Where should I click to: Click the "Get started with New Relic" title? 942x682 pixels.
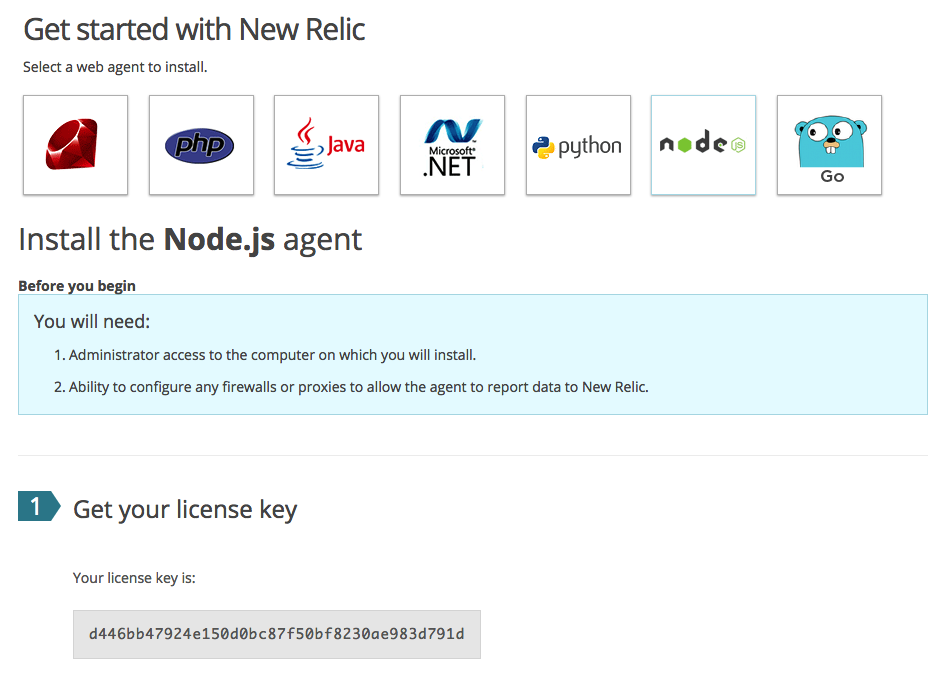point(194,29)
